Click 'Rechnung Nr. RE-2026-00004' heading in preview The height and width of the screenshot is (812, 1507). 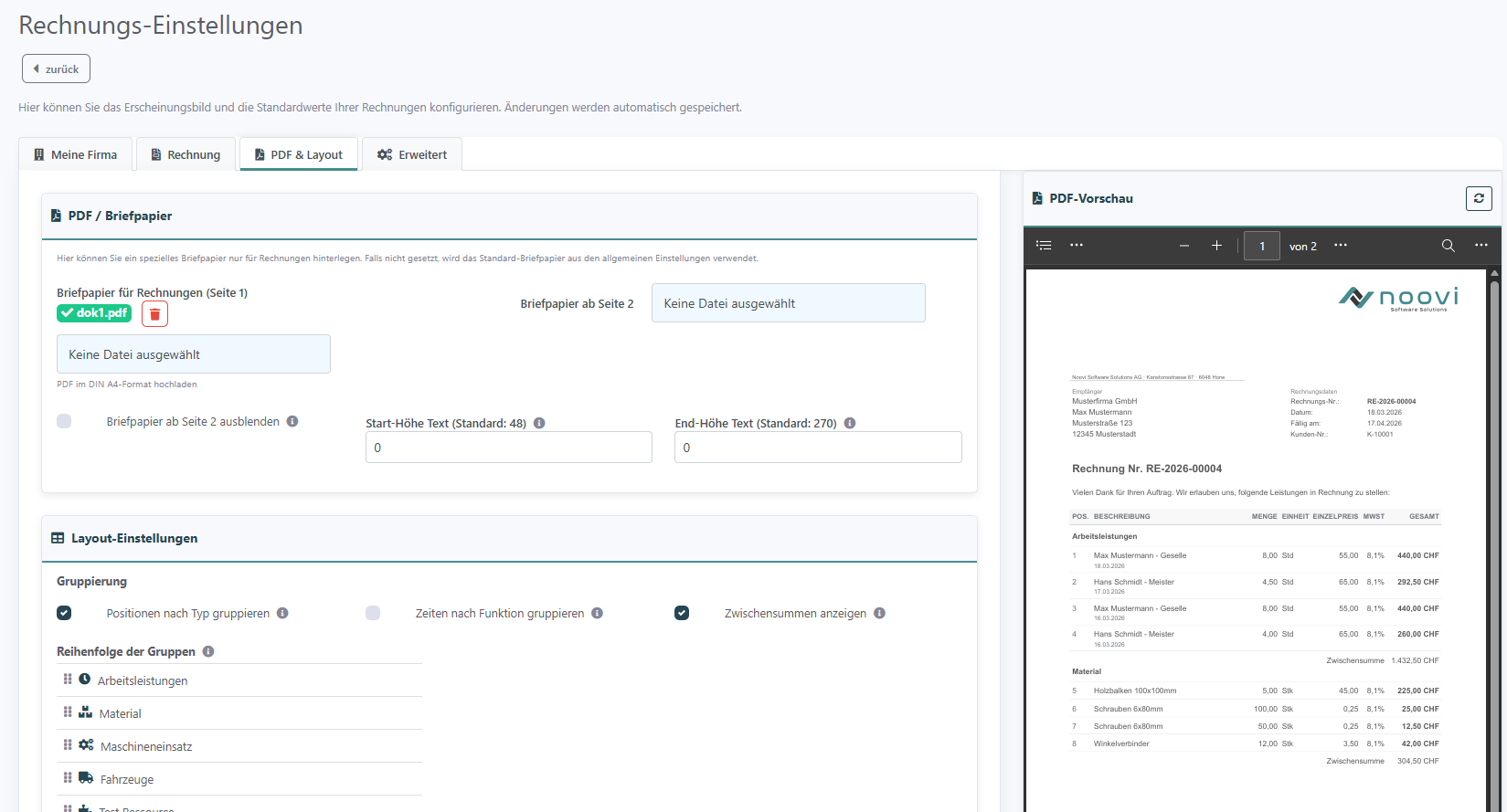[x=1147, y=469]
